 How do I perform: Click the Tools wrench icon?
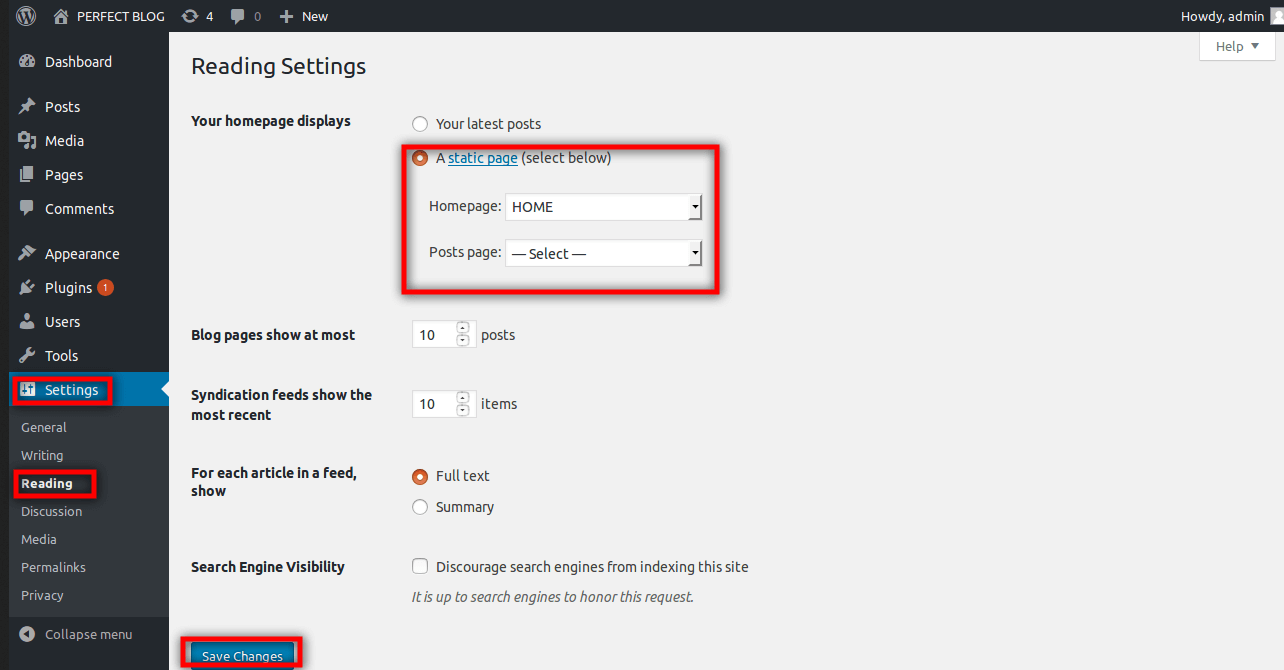click(27, 356)
